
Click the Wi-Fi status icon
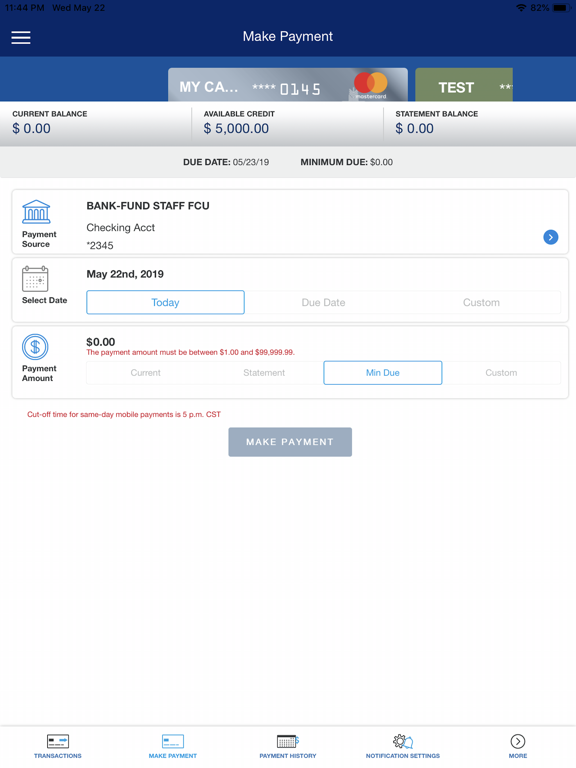[x=521, y=8]
